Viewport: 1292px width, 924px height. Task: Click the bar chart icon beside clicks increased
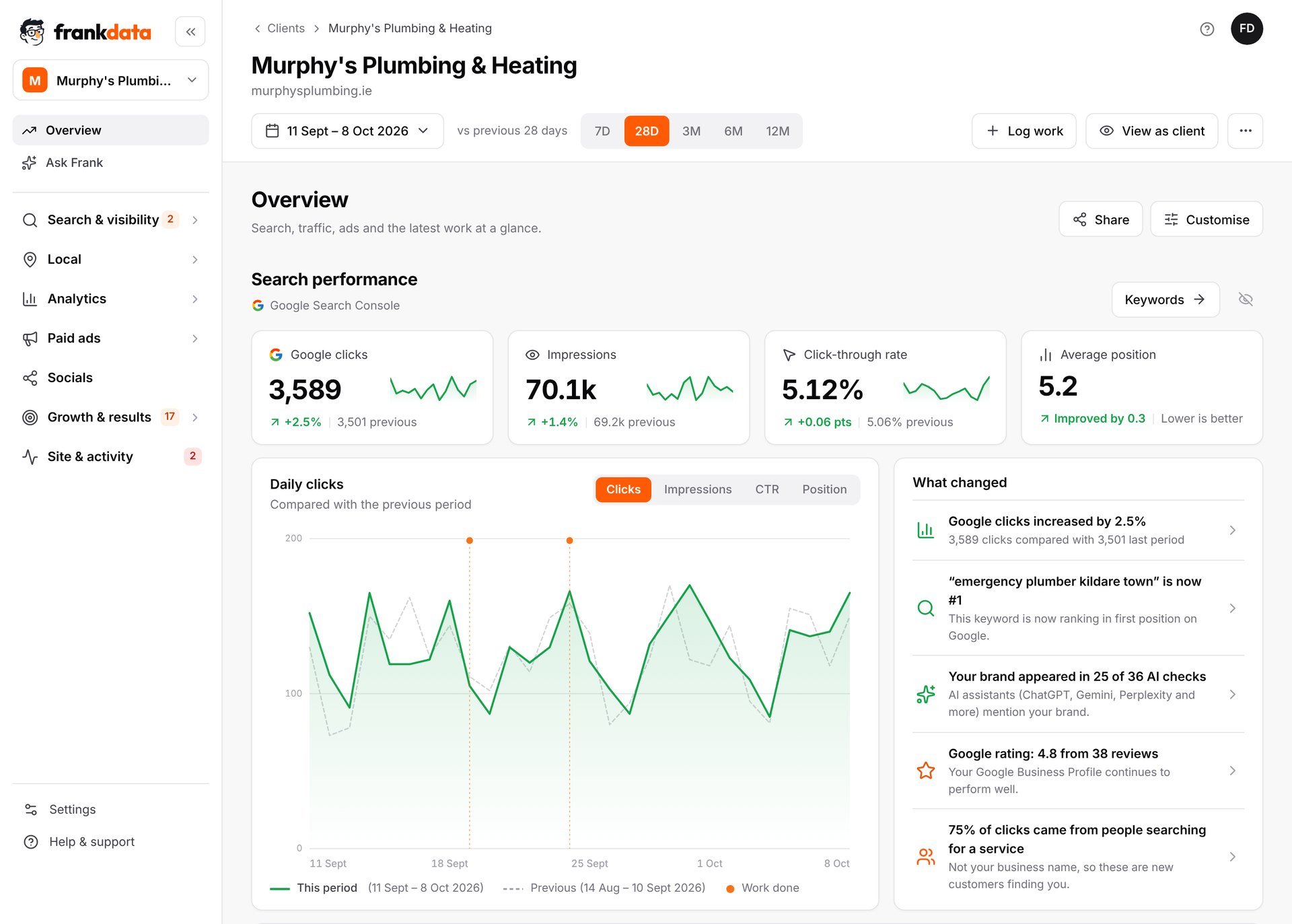pos(926,530)
